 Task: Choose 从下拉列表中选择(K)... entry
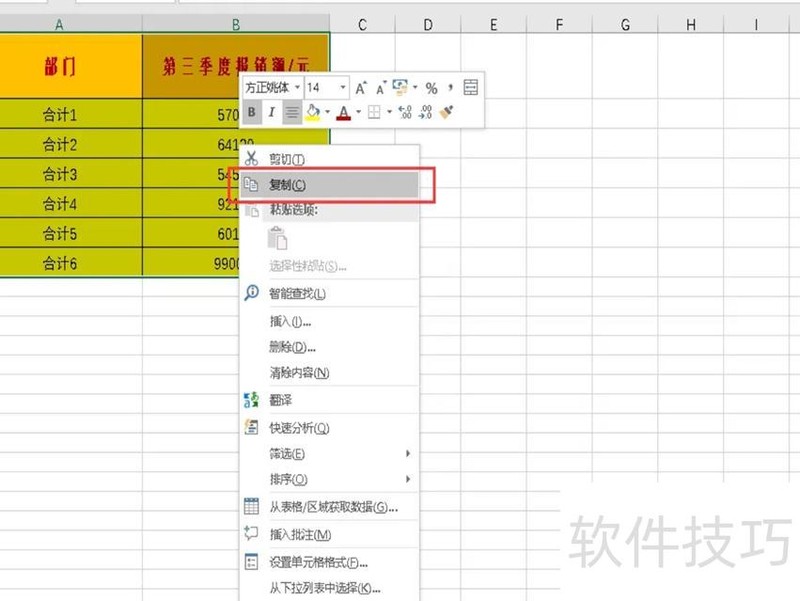coord(330,588)
